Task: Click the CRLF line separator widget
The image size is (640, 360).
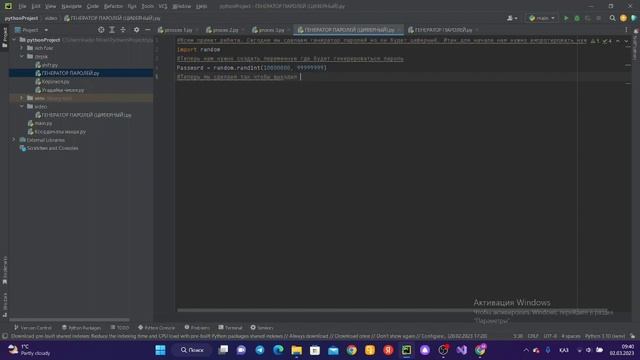Action: [x=533, y=336]
